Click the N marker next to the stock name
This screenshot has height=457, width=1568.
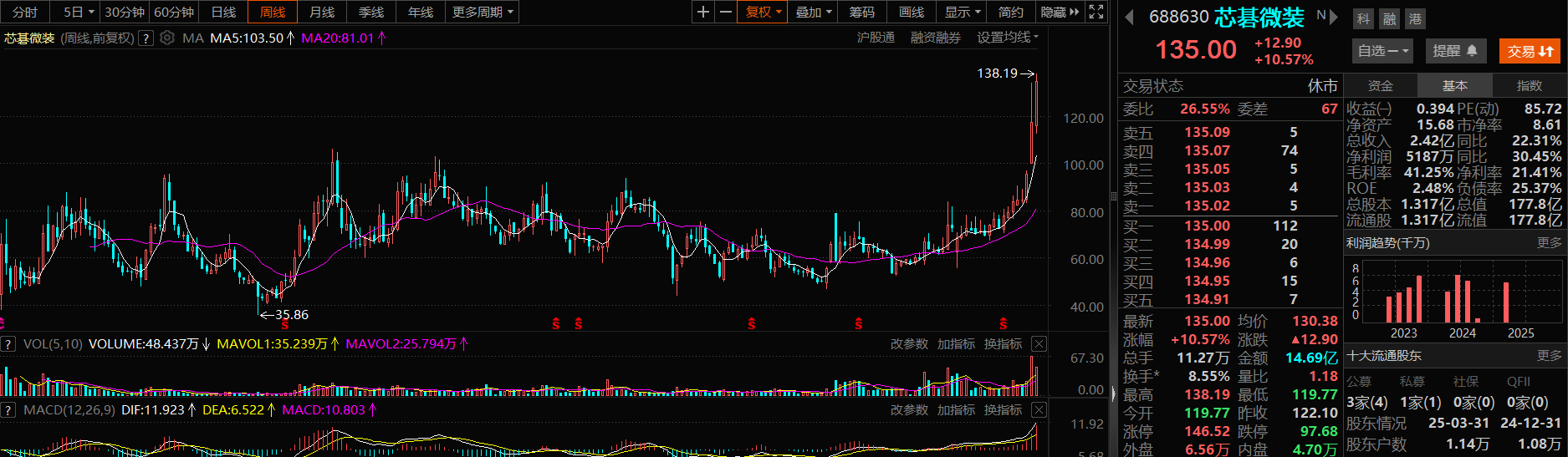click(1321, 16)
